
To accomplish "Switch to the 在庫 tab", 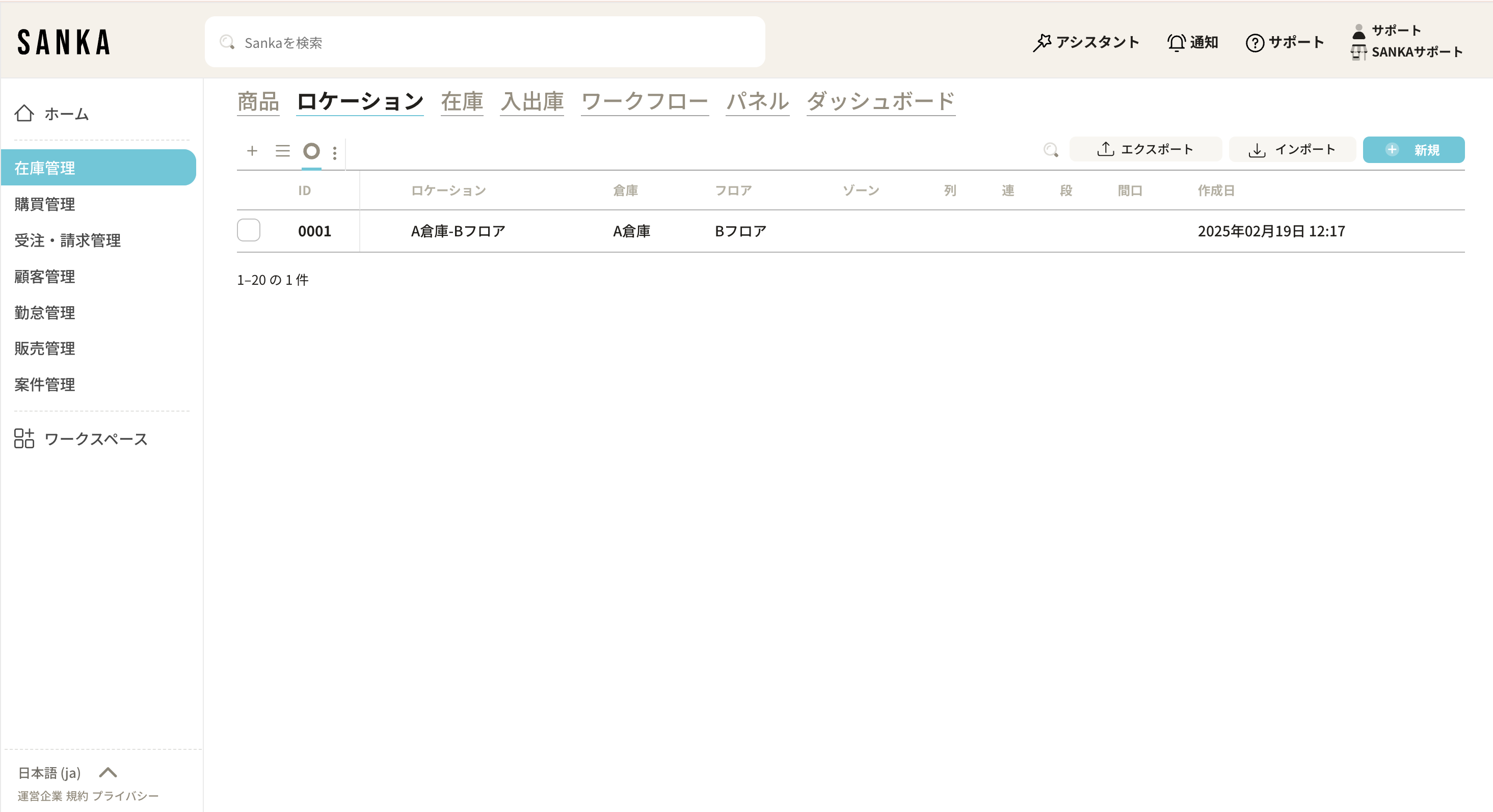I will (461, 102).
